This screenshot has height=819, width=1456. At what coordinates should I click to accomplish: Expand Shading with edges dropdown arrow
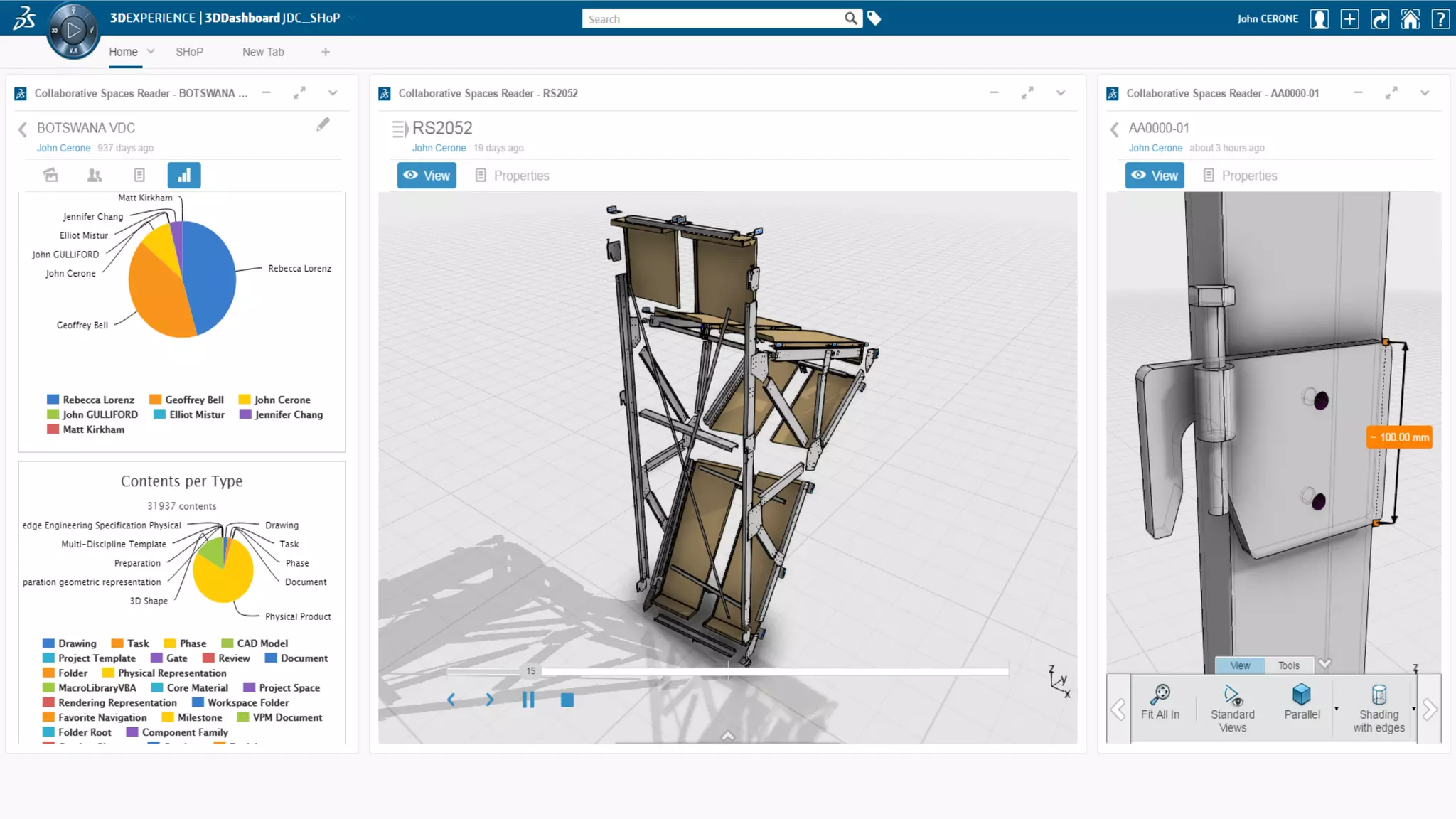[1413, 709]
